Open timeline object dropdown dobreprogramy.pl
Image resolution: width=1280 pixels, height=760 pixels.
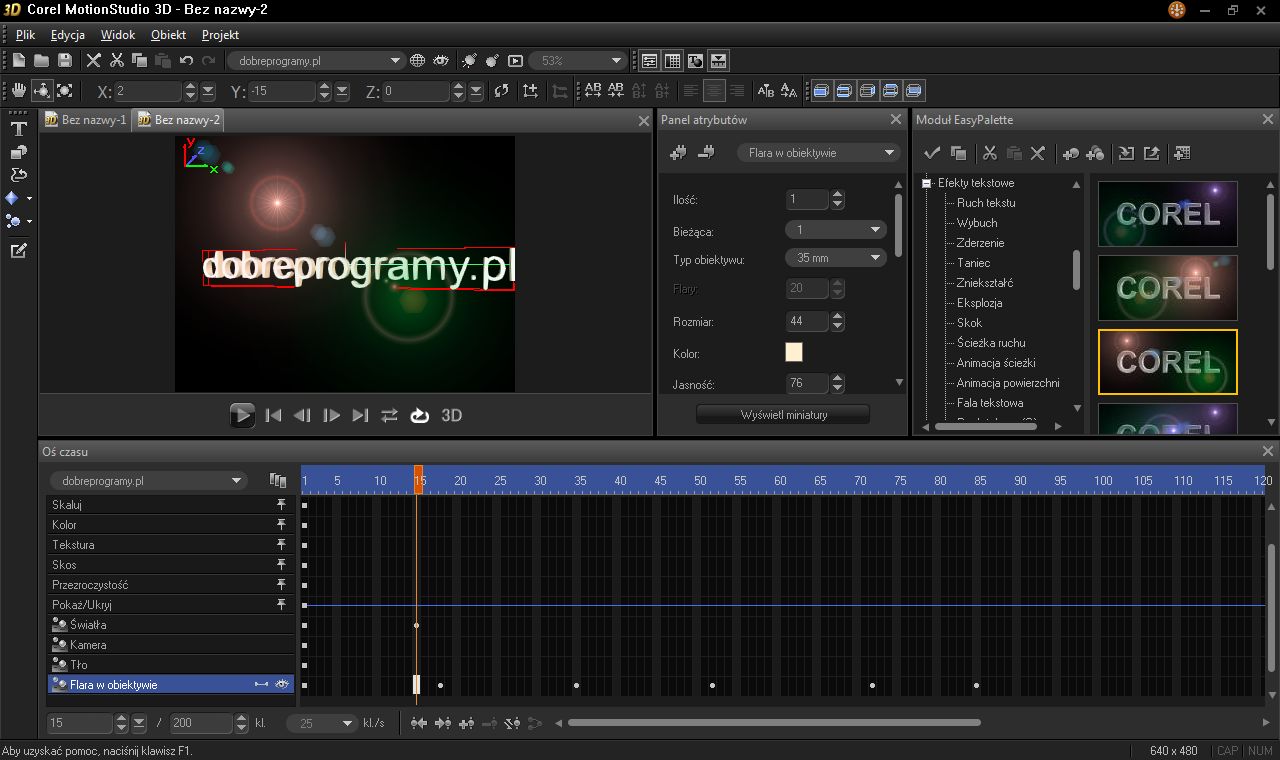coord(147,481)
